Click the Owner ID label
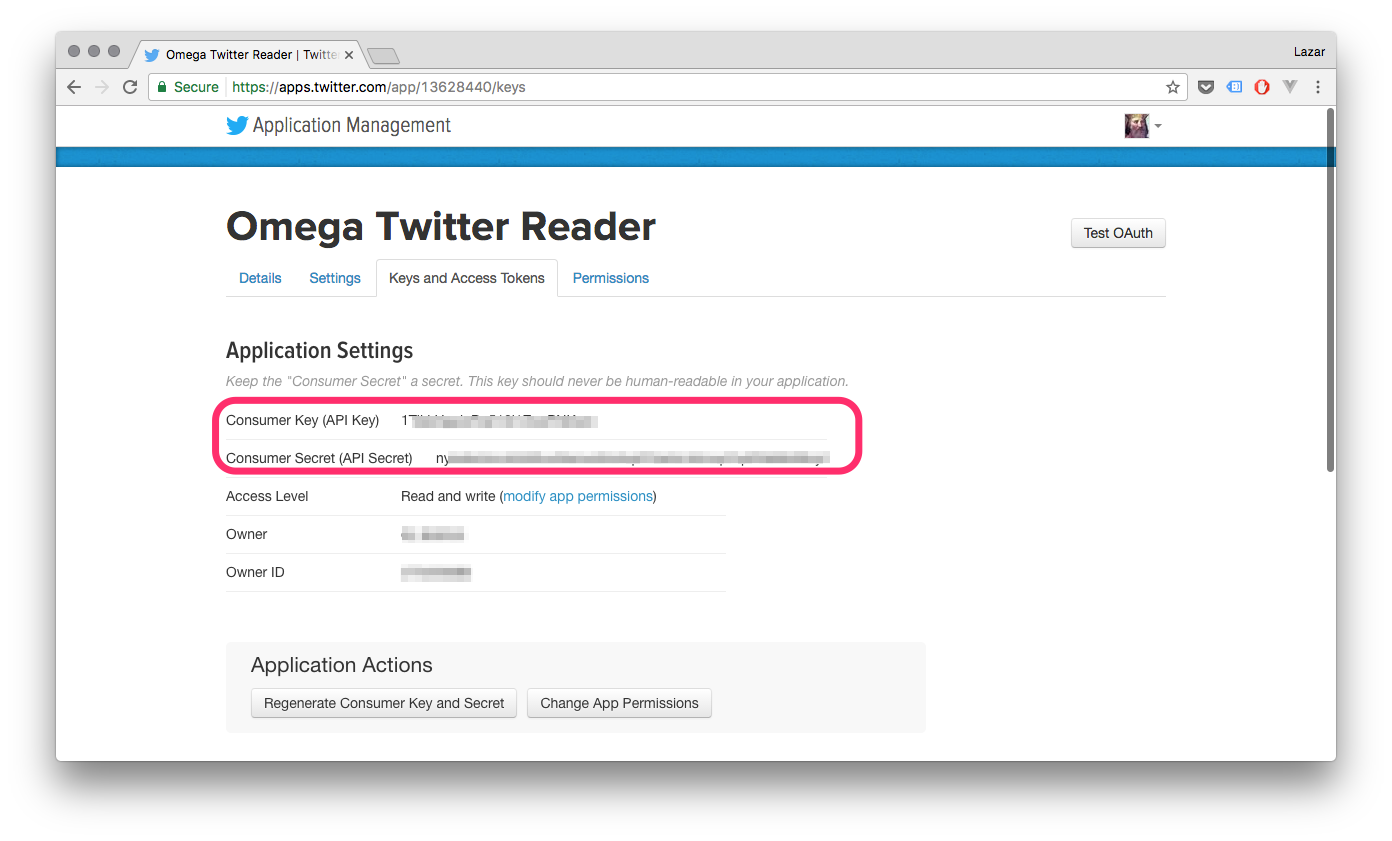The width and height of the screenshot is (1392, 841). tap(255, 572)
